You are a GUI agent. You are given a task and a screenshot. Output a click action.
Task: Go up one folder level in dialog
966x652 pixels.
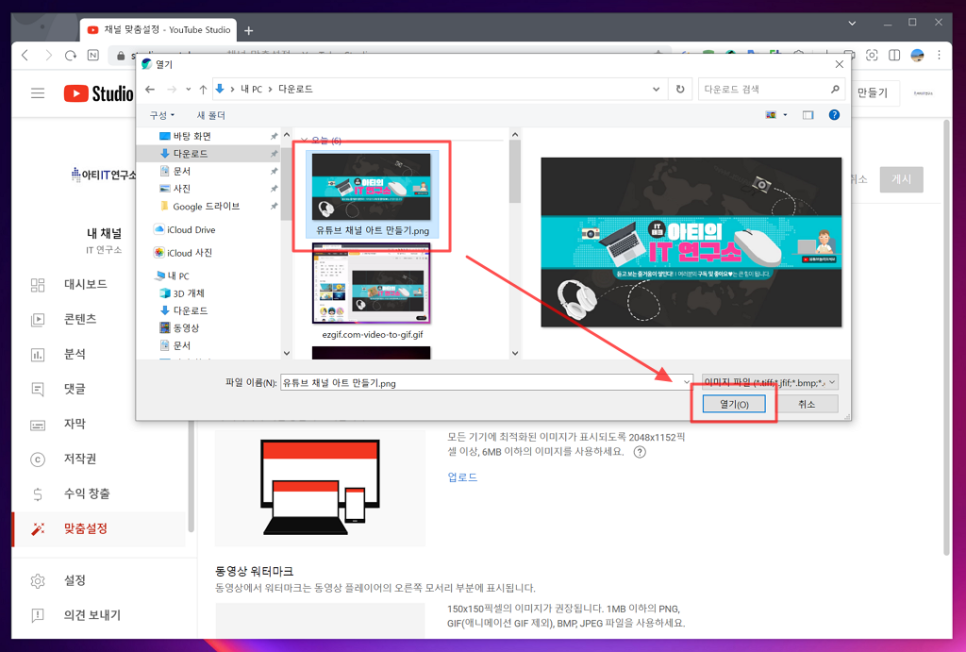[x=203, y=89]
